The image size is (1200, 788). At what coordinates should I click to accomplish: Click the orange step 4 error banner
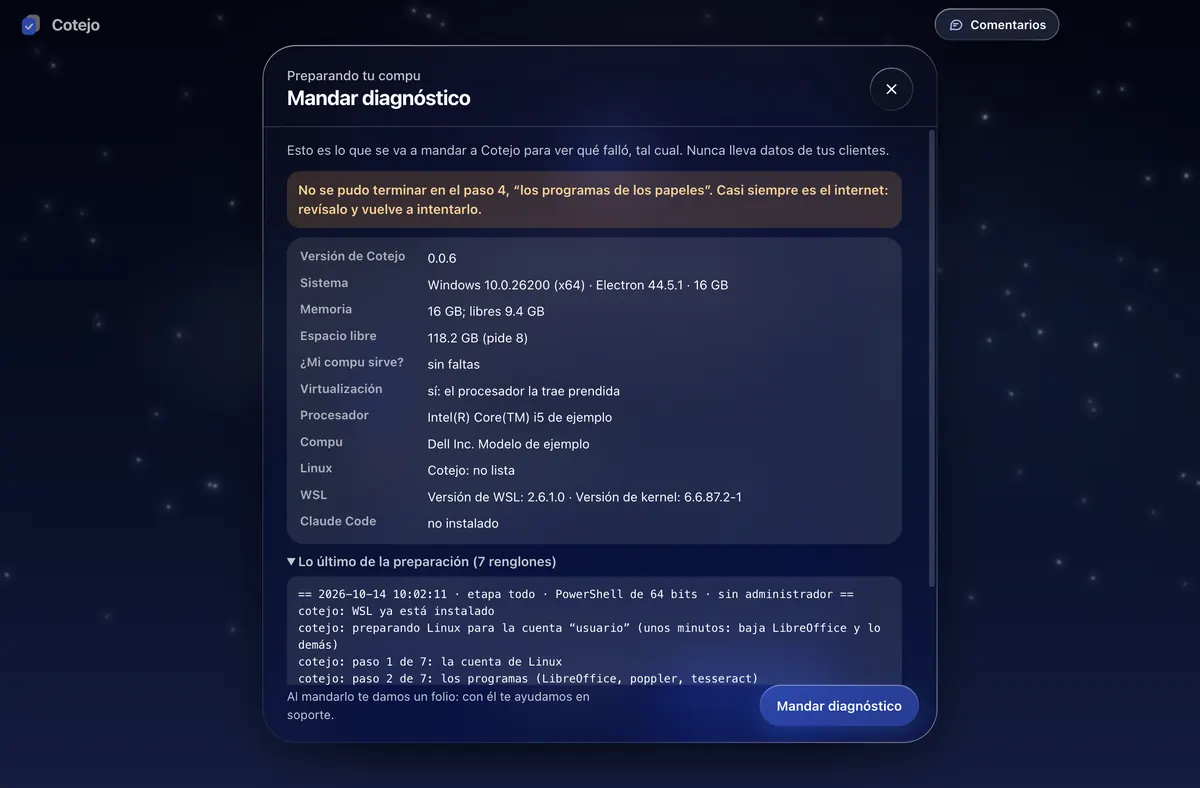pyautogui.click(x=594, y=199)
